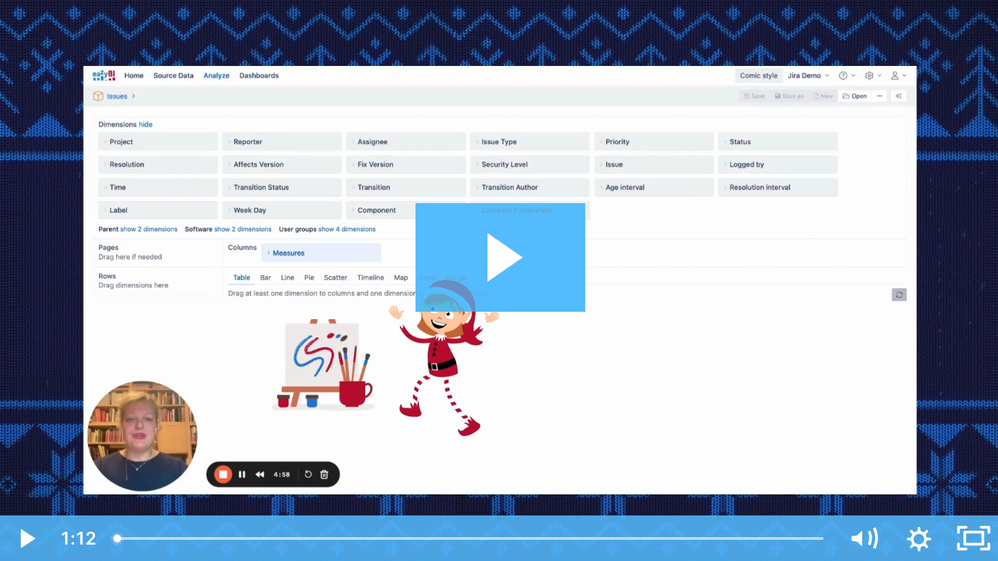Select the Resolution interval dimension
The height and width of the screenshot is (561, 998).
(778, 187)
